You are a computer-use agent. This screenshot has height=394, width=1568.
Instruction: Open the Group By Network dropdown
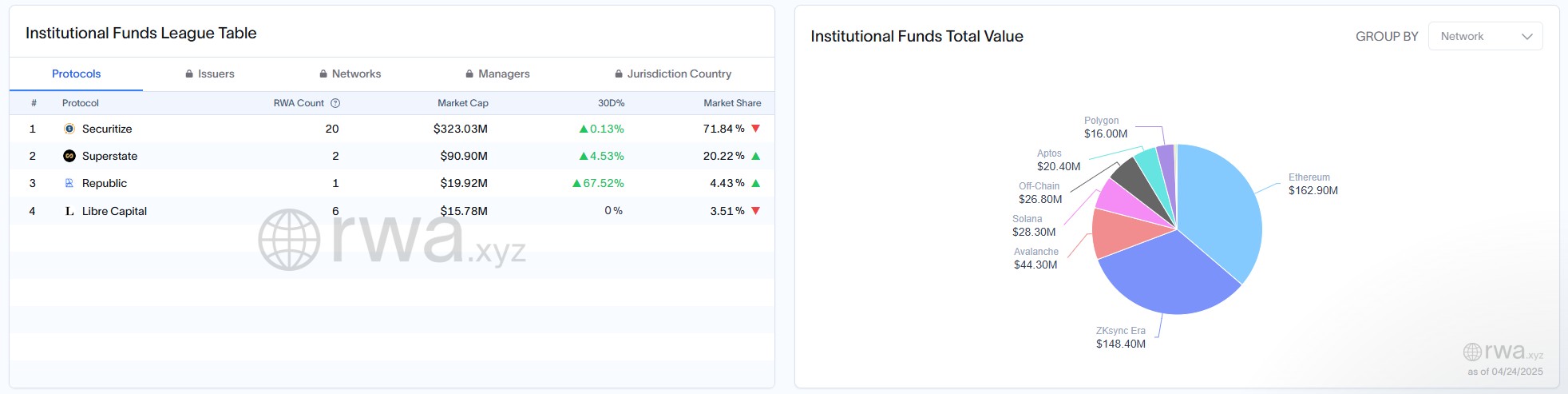click(x=1485, y=36)
